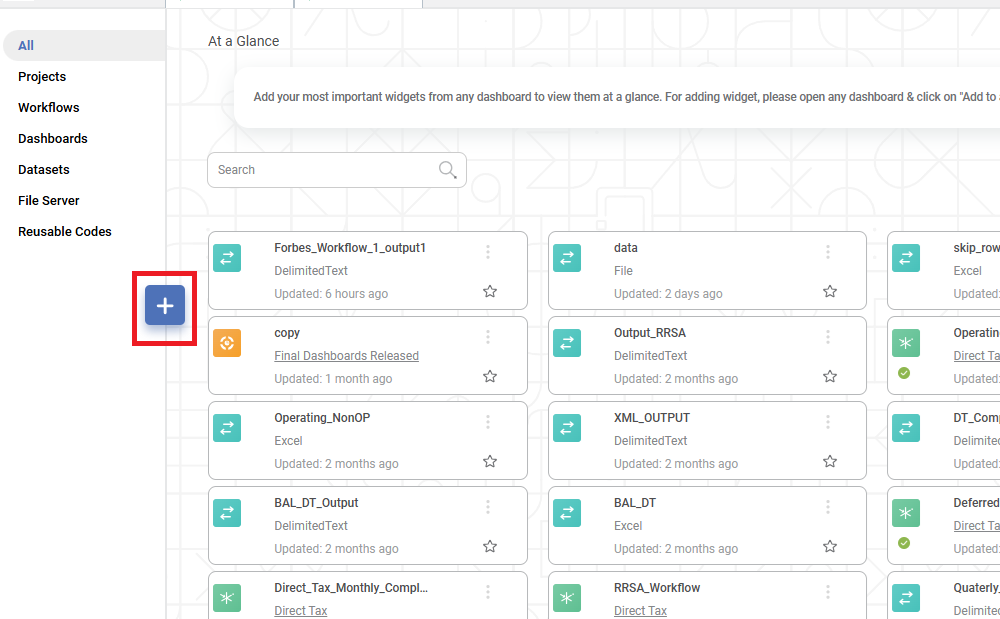Viewport: 1000px width, 619px height.
Task: Click dataset icon on Forbes_Workflow_1_output1 card
Action: (x=227, y=258)
